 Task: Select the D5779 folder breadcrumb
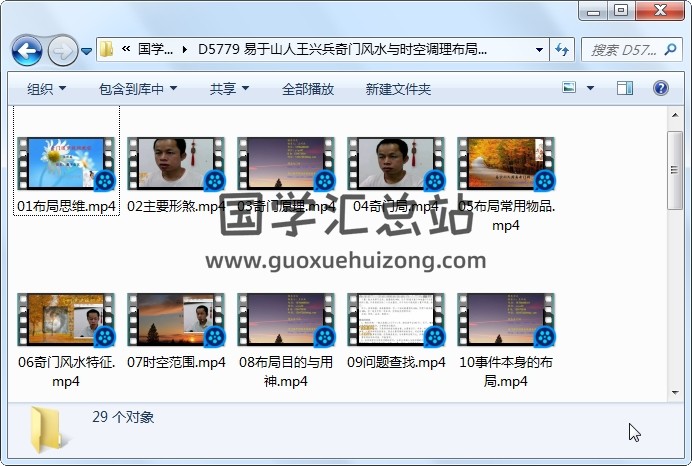tap(342, 49)
